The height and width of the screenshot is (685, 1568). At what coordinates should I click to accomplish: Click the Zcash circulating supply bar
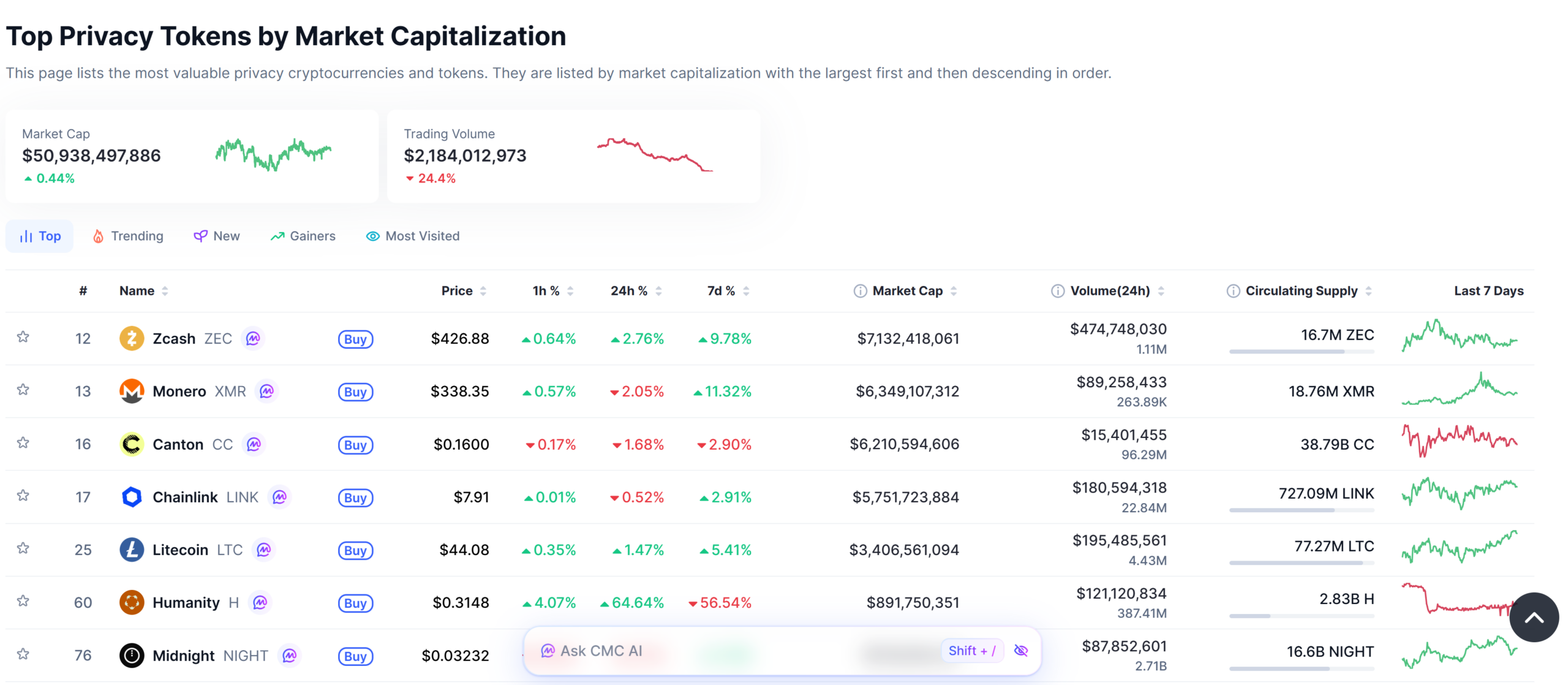click(x=1302, y=352)
